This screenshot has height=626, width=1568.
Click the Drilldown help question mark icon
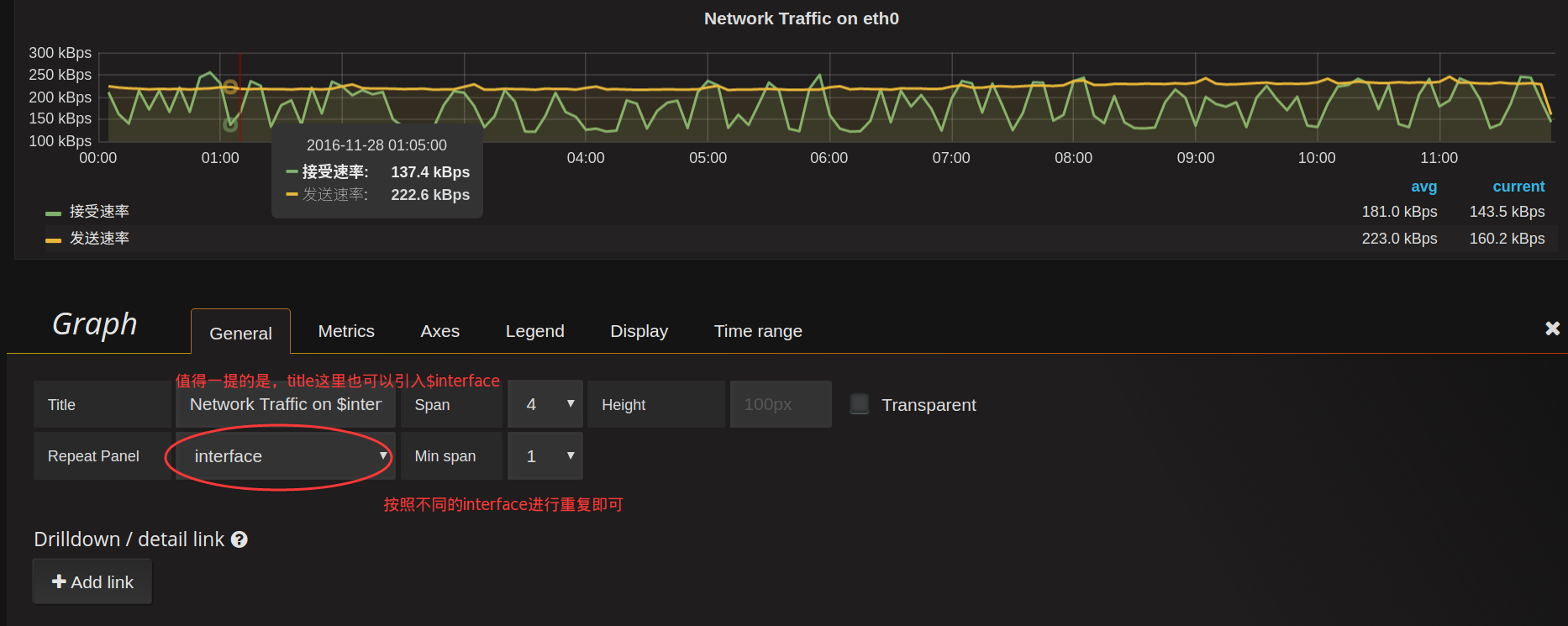(x=239, y=539)
